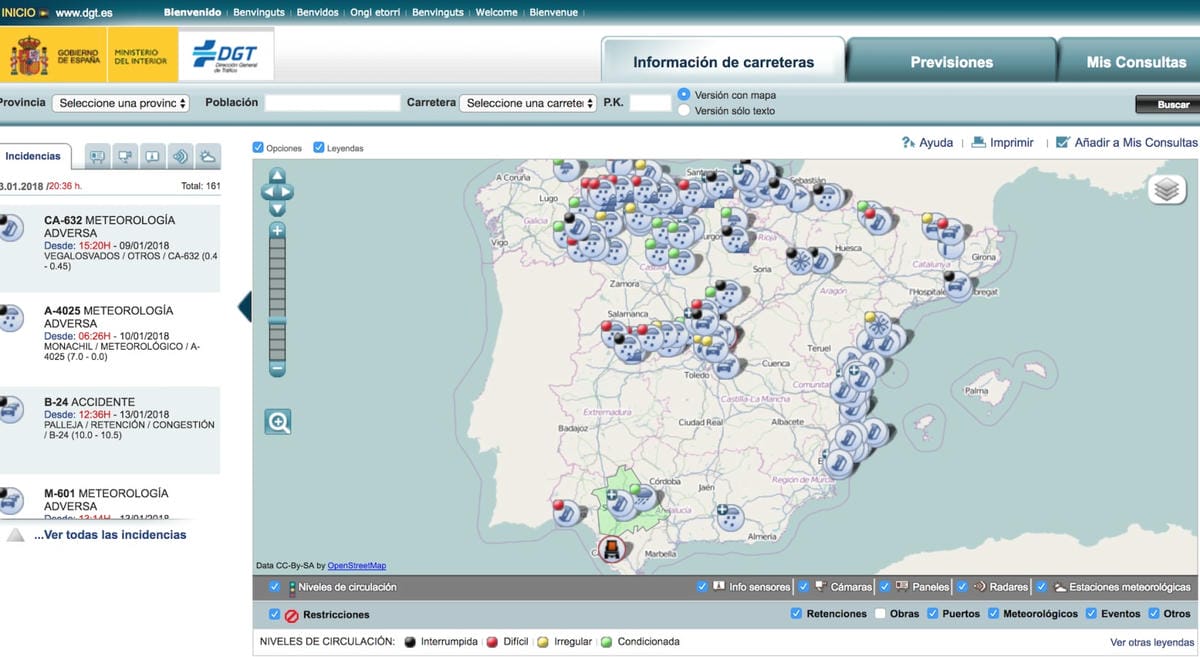Image resolution: width=1200 pixels, height=657 pixels.
Task: Open the radars tab icon in sidebar
Action: pos(180,156)
